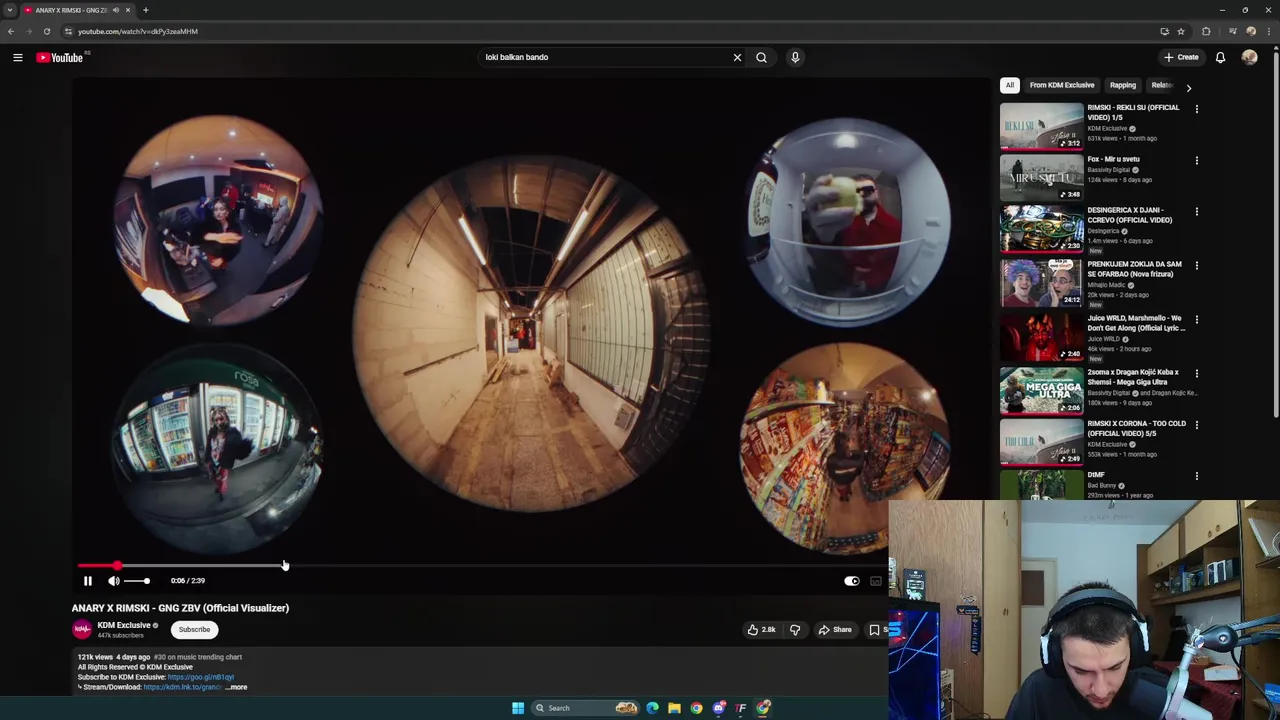Open options menu for TOO COLD video

(1197, 425)
